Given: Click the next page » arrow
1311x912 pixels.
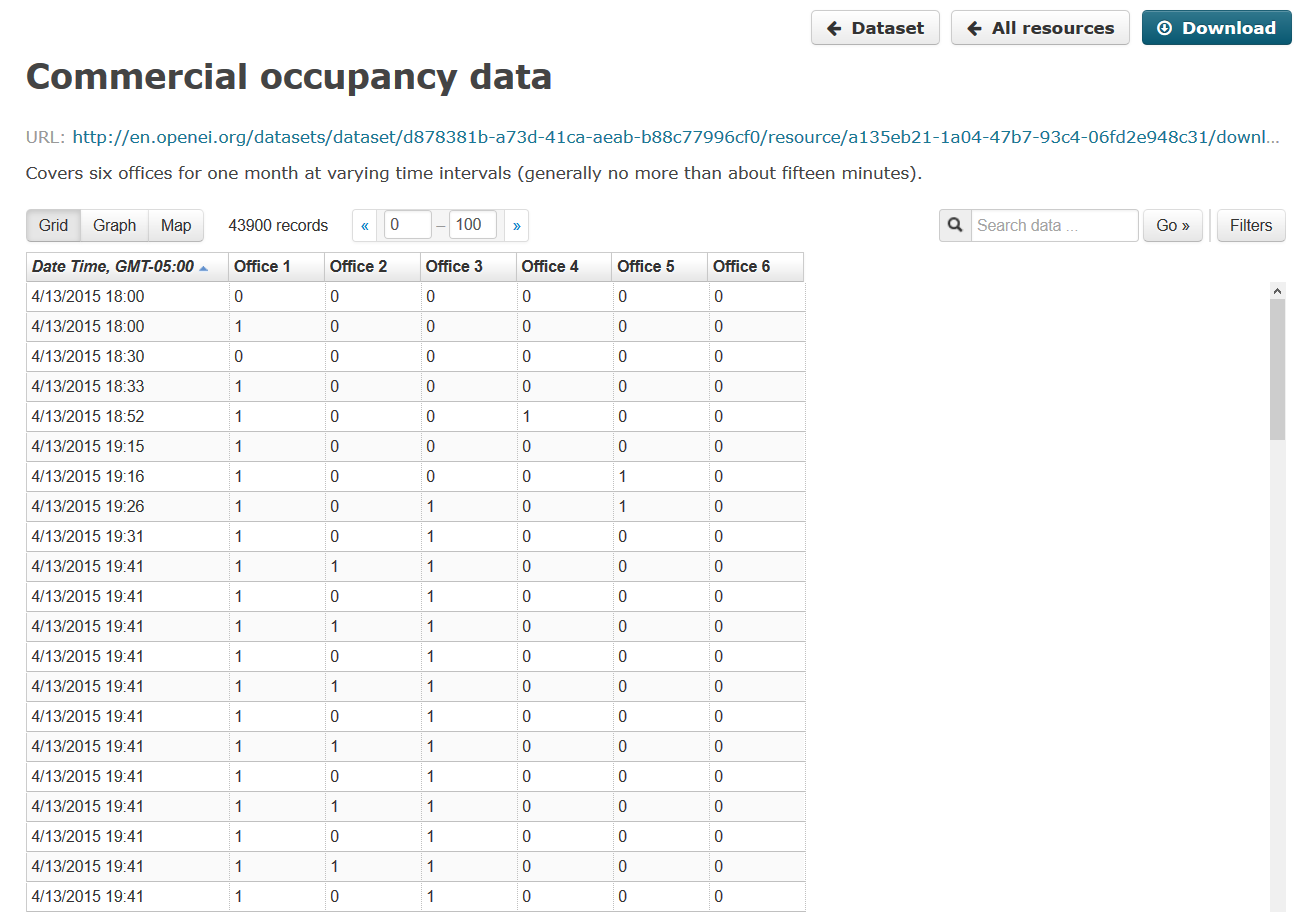Looking at the screenshot, I should coord(516,226).
